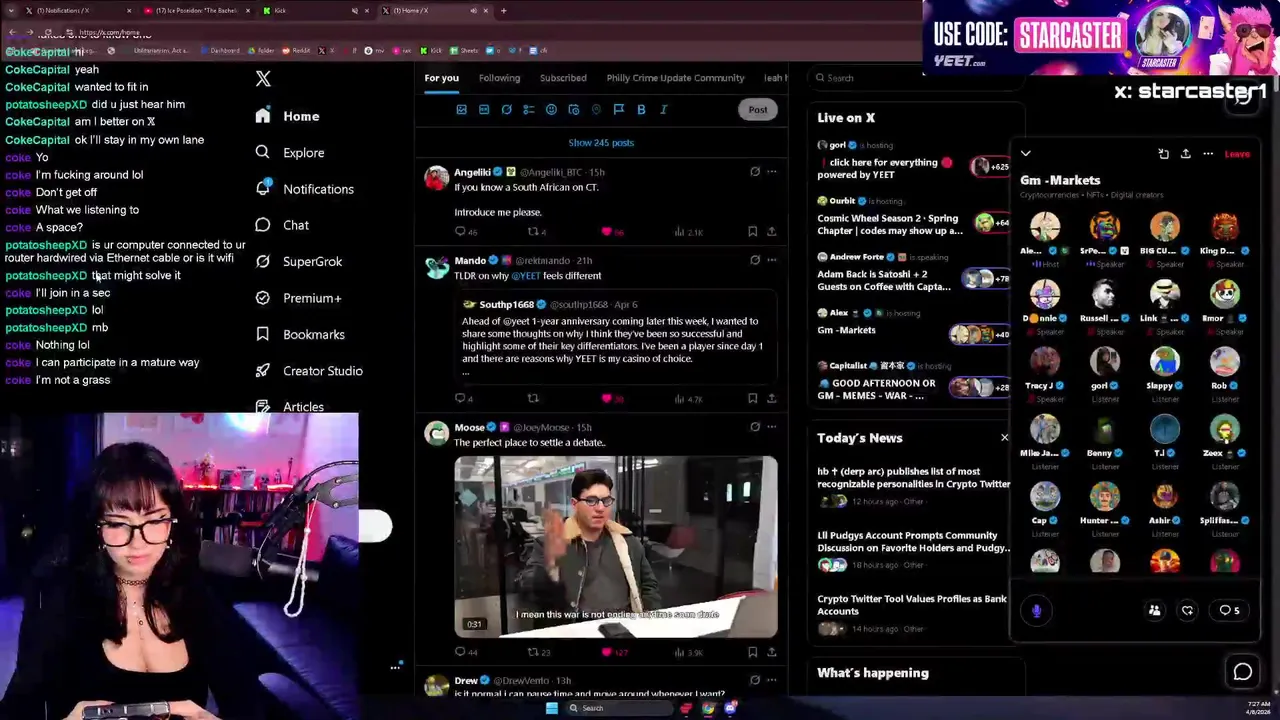1280x720 pixels.
Task: Open a new browser tab
Action: pyautogui.click(x=503, y=10)
